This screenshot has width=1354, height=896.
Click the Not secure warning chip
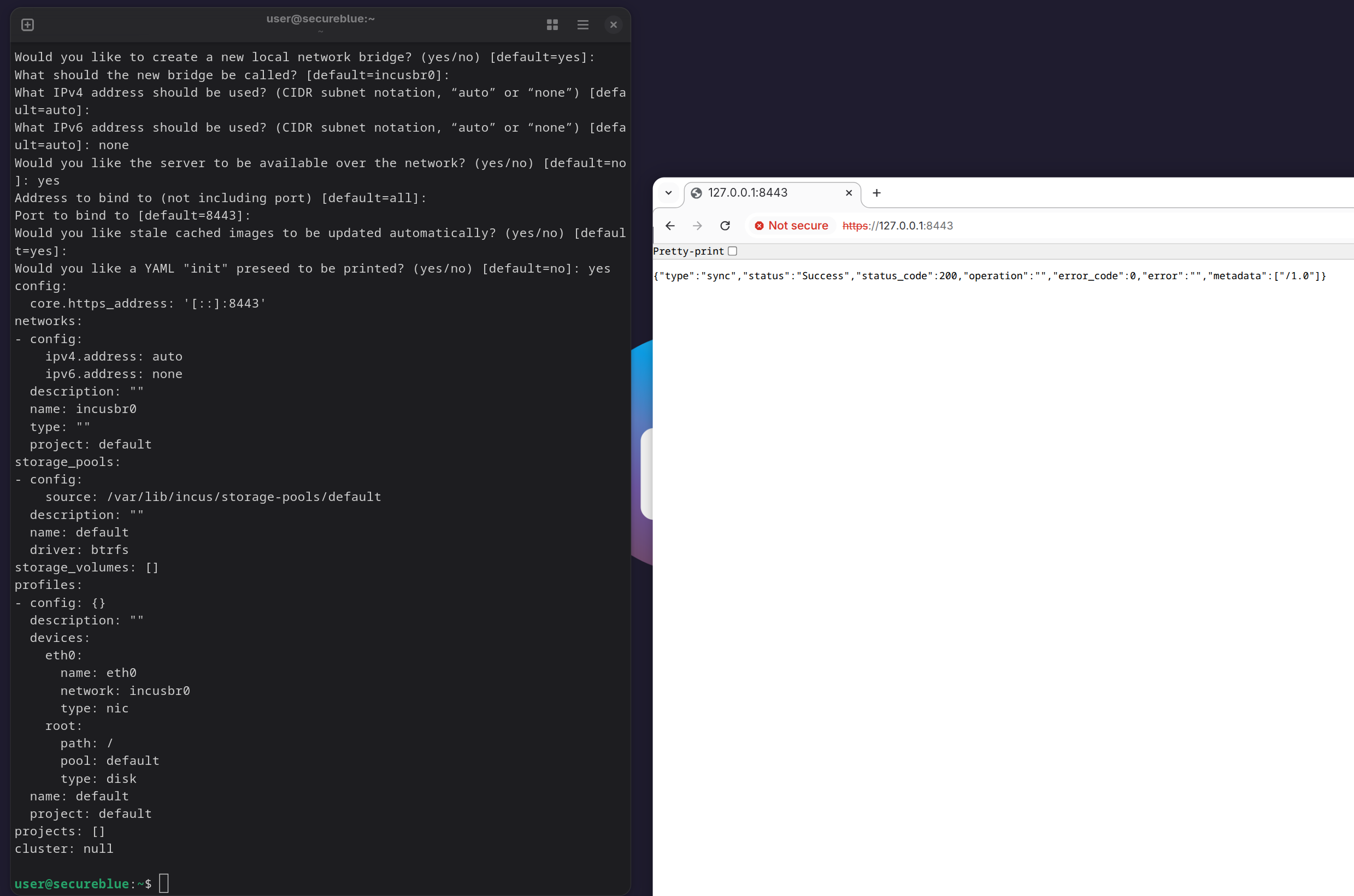791,226
